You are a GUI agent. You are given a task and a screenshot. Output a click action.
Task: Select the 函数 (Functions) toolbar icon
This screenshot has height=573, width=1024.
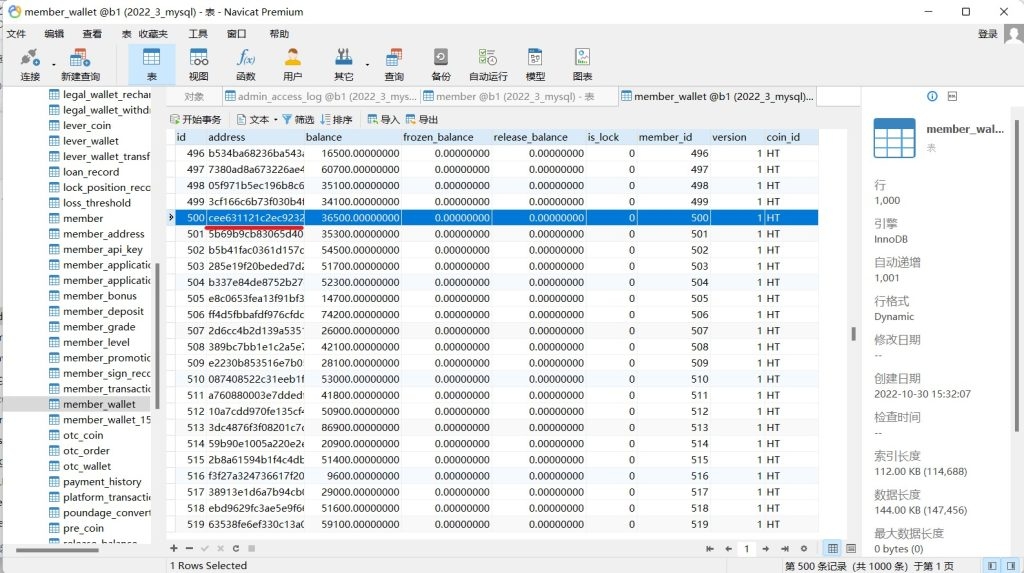[x=246, y=64]
